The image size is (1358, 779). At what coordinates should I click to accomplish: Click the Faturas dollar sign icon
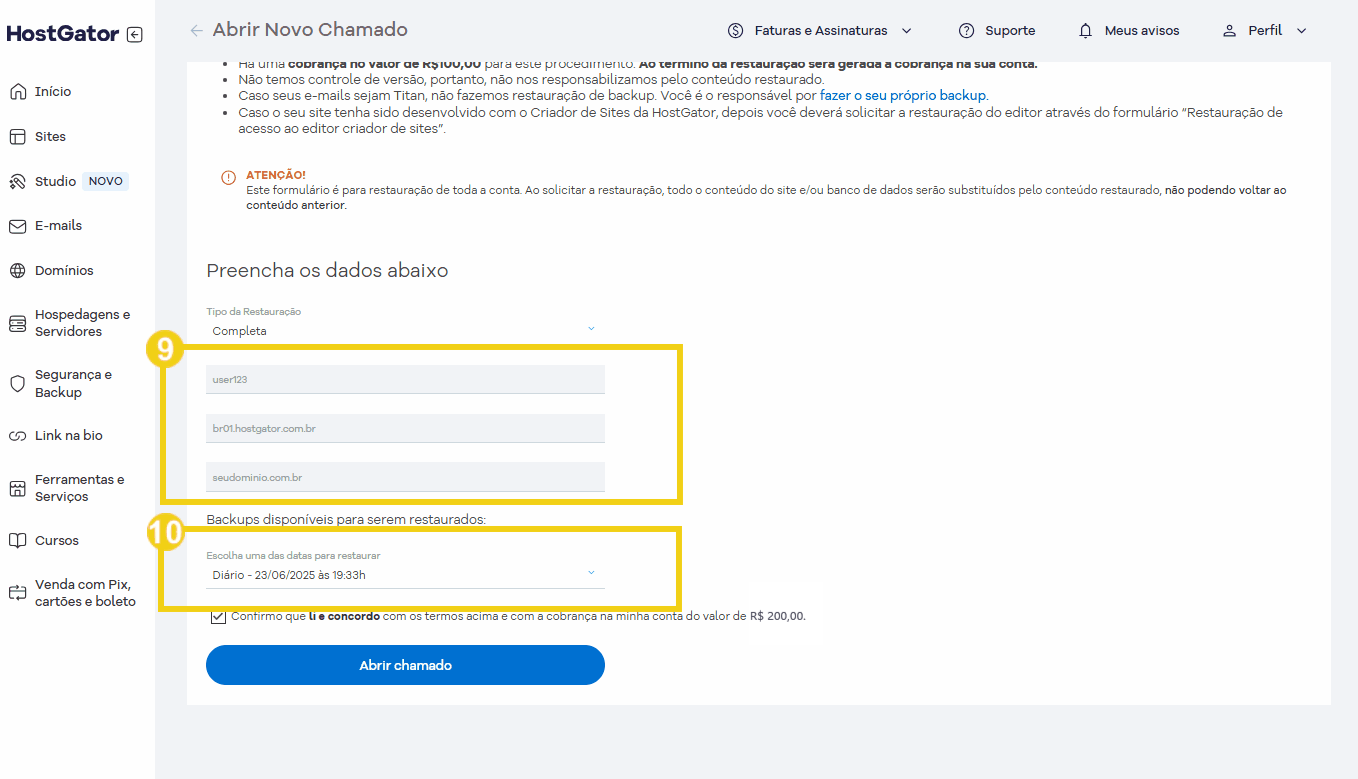[x=736, y=31]
